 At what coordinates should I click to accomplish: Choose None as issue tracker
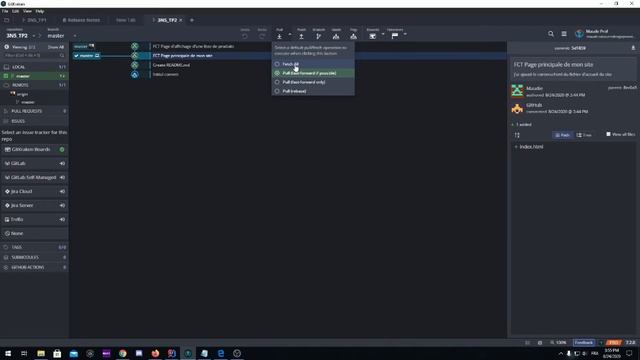(x=34, y=233)
